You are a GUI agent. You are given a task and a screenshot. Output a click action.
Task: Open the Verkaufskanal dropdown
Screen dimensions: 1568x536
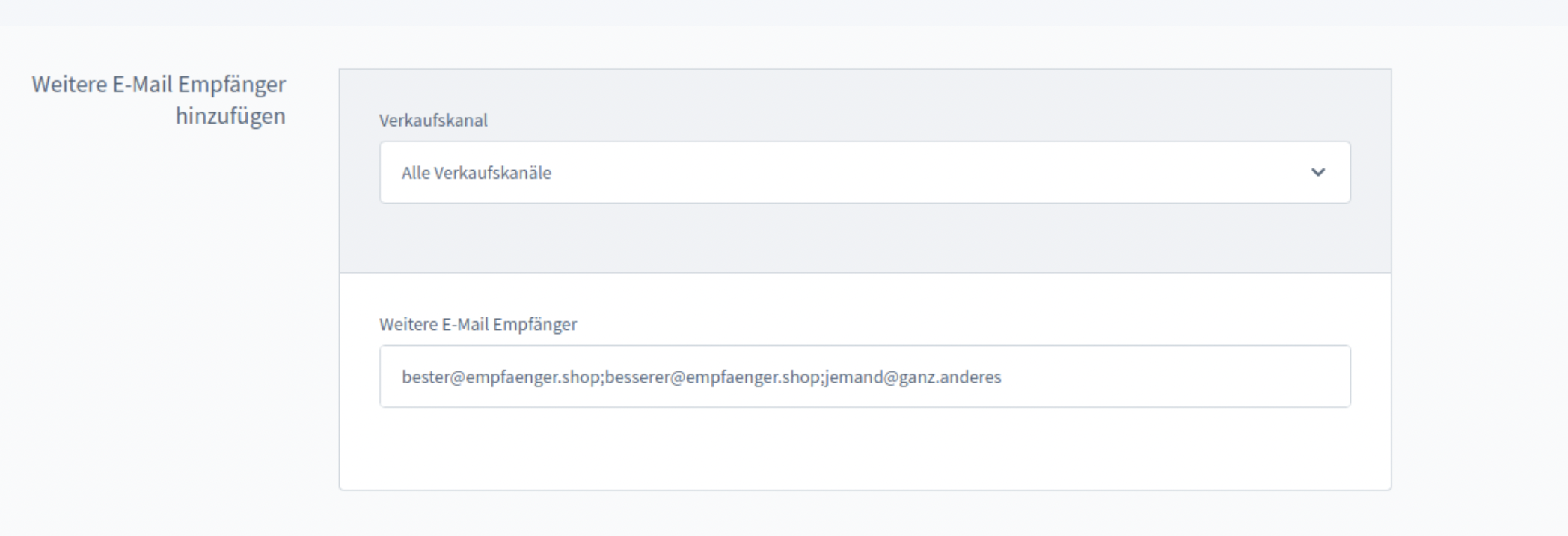(x=865, y=172)
